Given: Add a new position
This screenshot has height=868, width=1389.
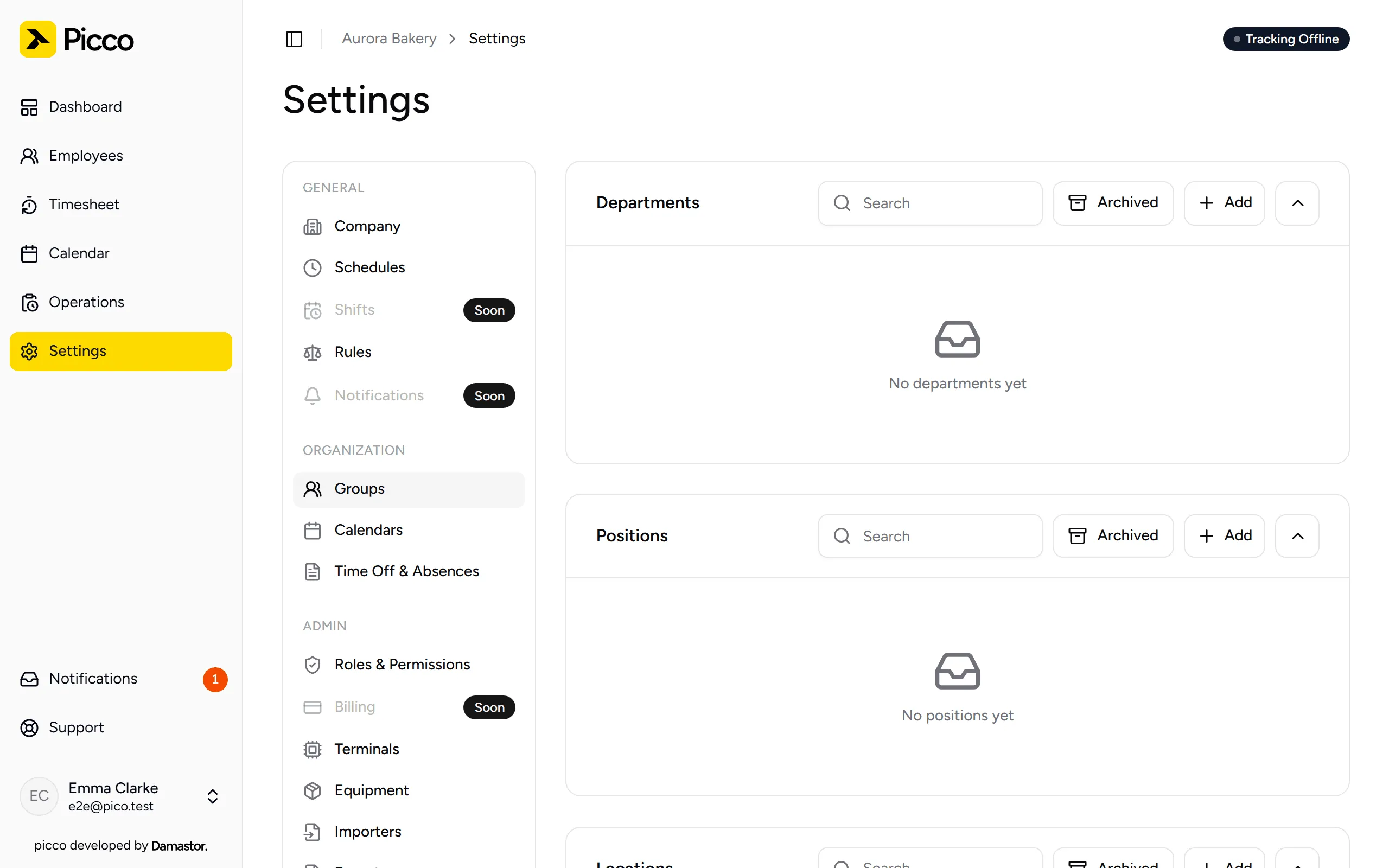Looking at the screenshot, I should coord(1224,536).
